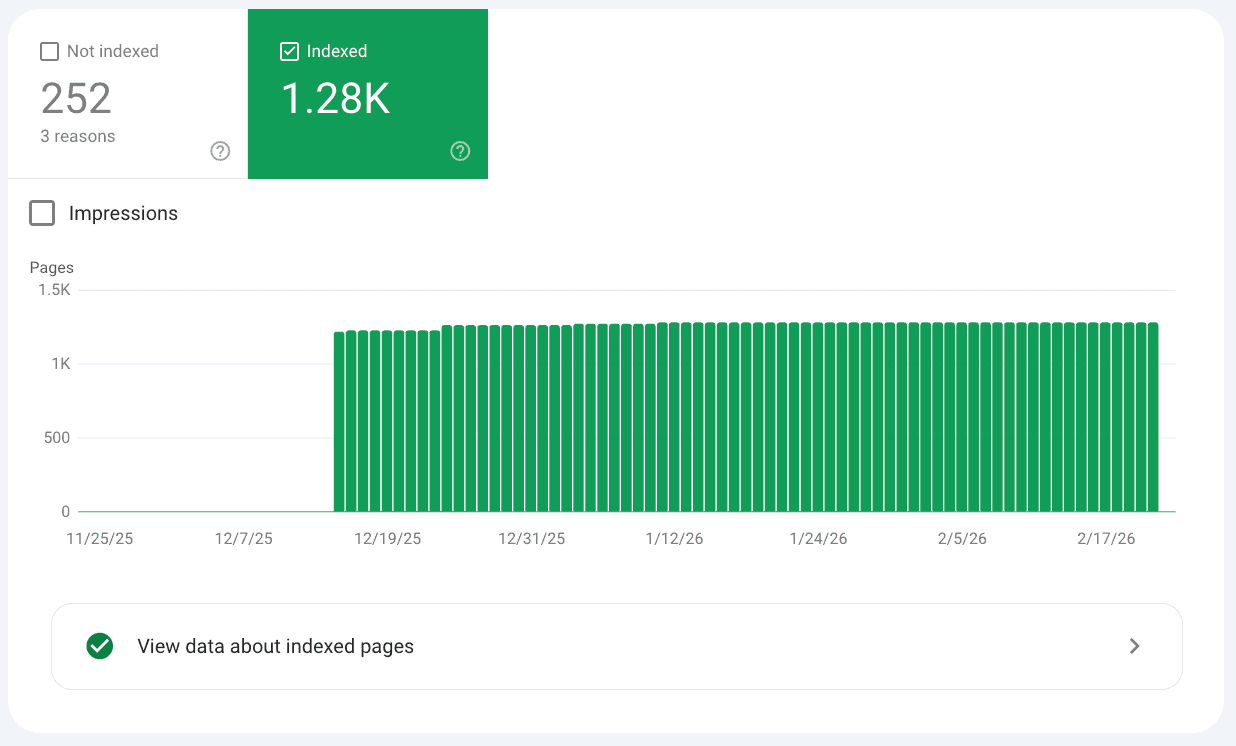Uncheck the Indexed checkbox

pyautogui.click(x=289, y=50)
